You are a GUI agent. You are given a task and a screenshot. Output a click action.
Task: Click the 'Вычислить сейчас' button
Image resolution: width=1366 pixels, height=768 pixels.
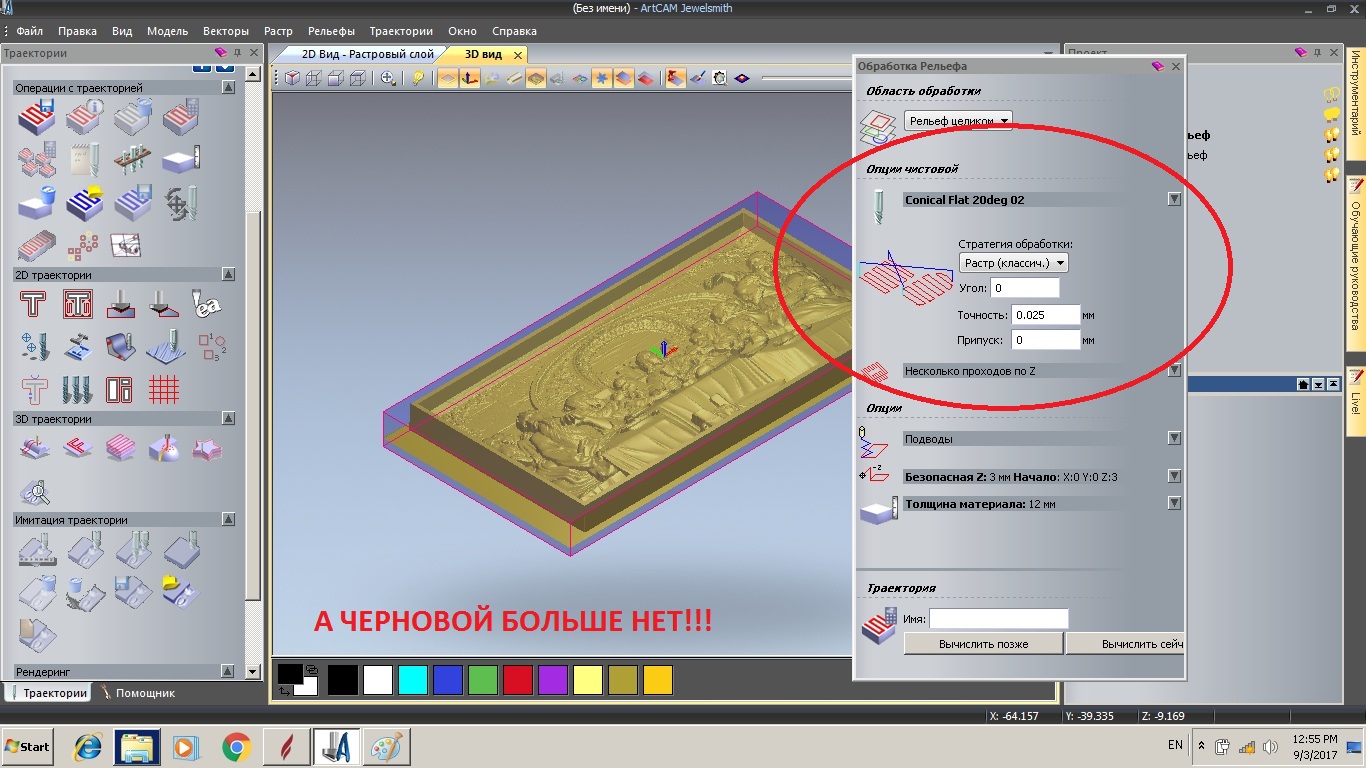(1125, 644)
